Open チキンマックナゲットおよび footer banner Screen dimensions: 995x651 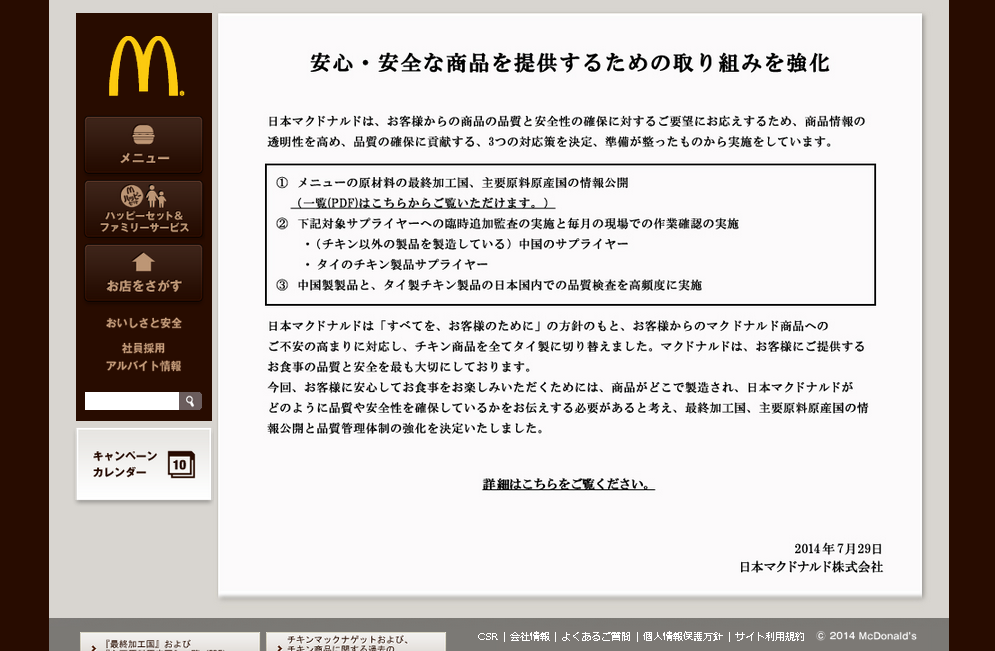tap(356, 641)
